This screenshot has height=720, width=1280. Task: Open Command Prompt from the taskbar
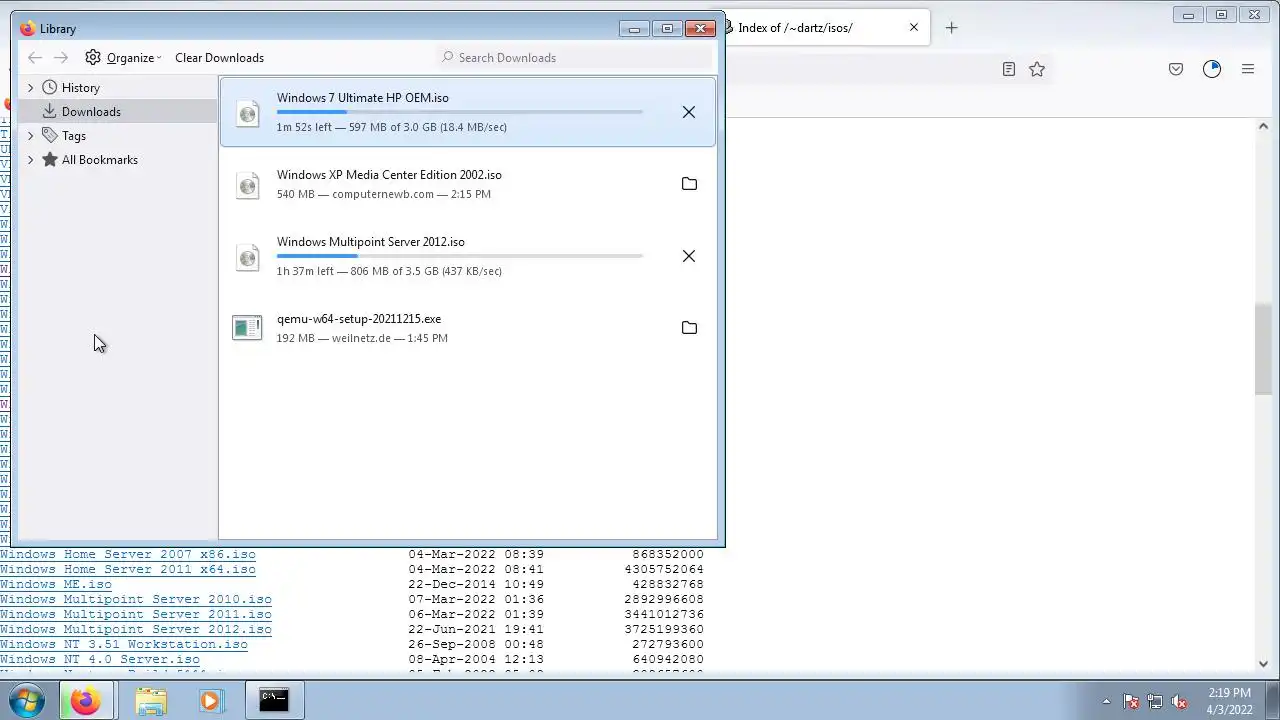(x=273, y=700)
